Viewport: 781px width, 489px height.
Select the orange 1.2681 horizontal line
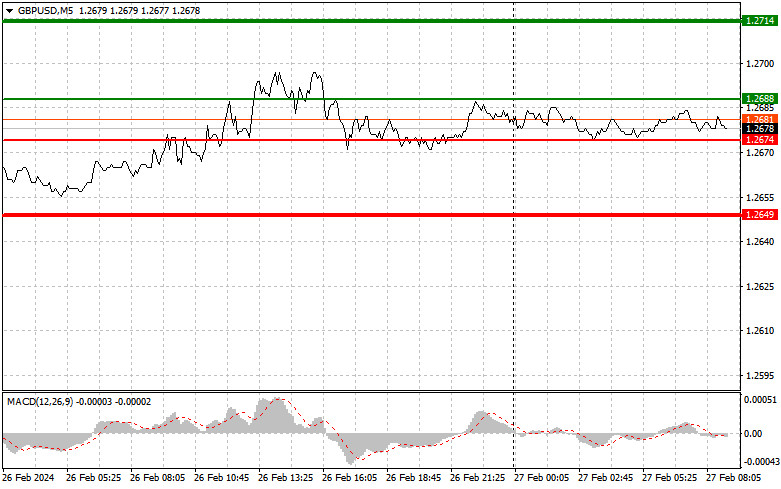click(372, 120)
